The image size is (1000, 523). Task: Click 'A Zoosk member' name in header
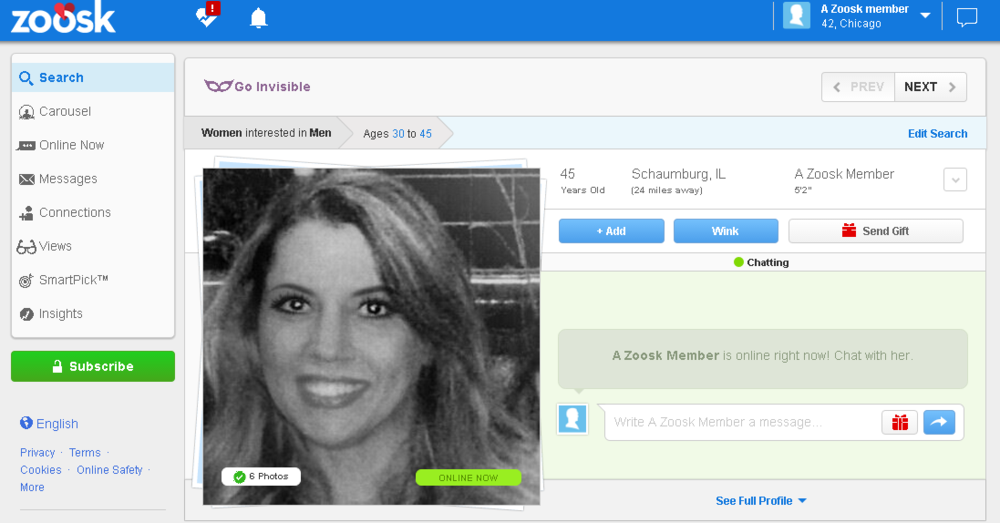864,9
